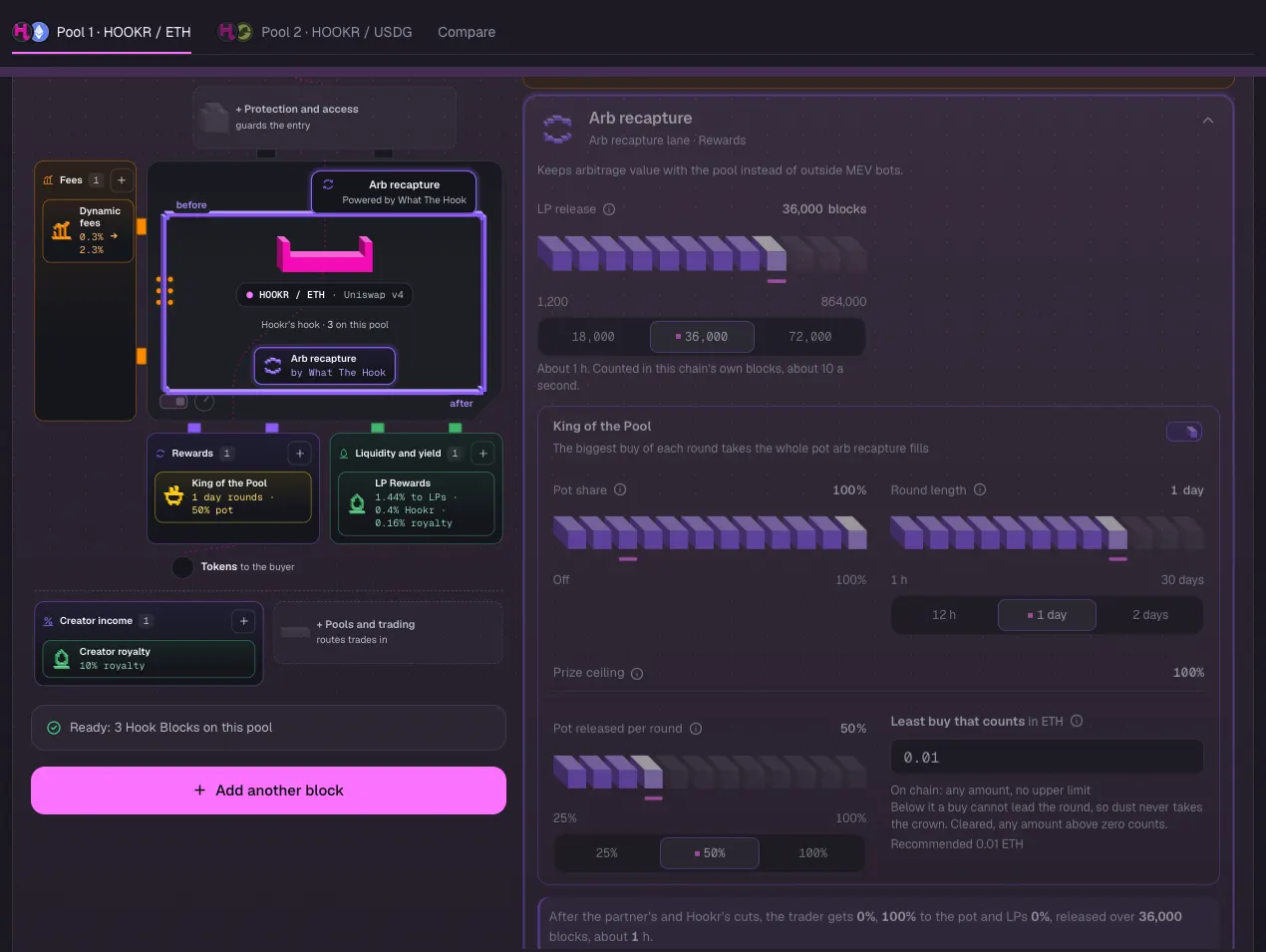Open the Compare tab
1266x952 pixels.
tap(467, 32)
